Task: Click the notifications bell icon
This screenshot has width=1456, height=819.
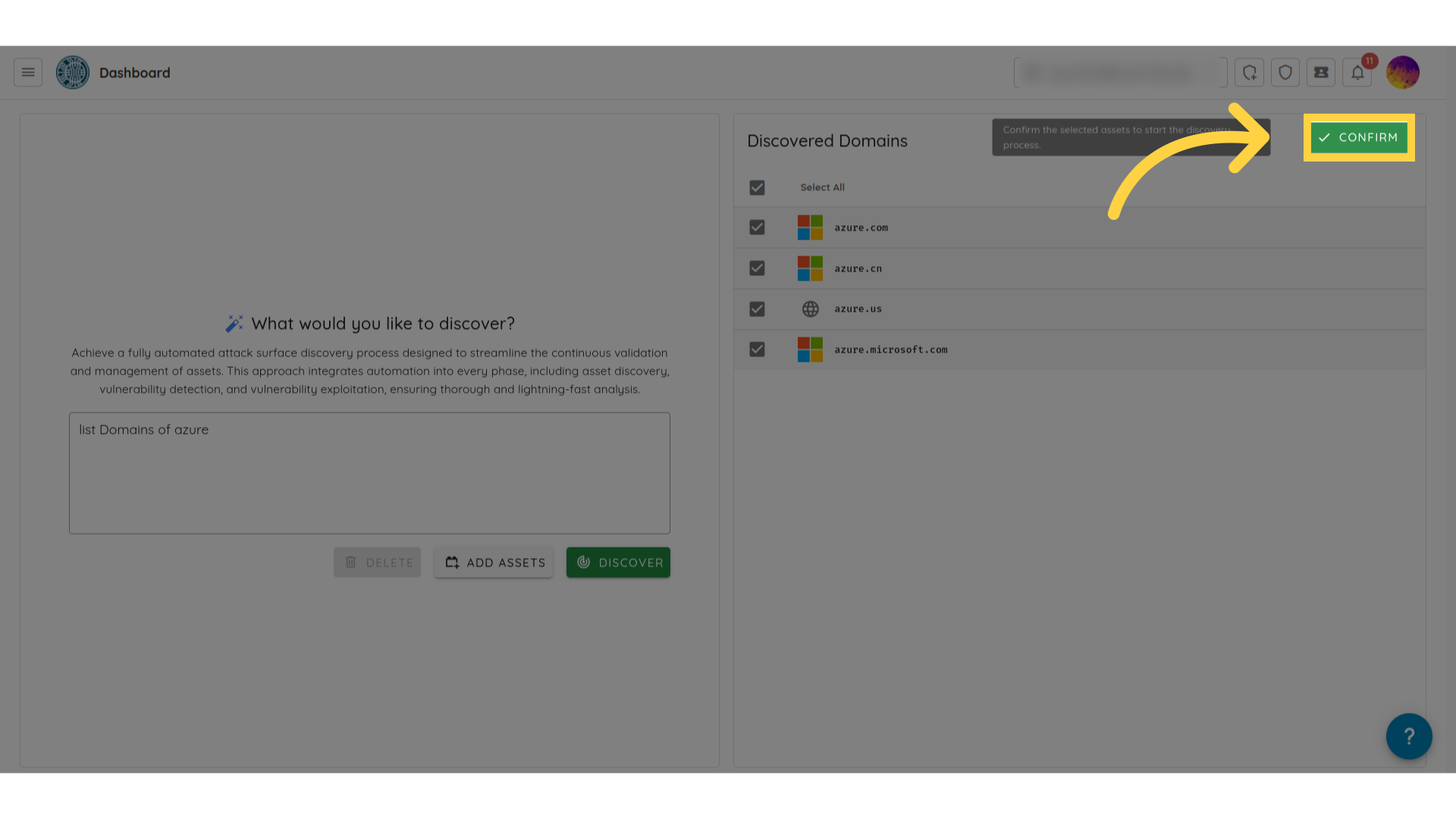Action: pos(1357,72)
